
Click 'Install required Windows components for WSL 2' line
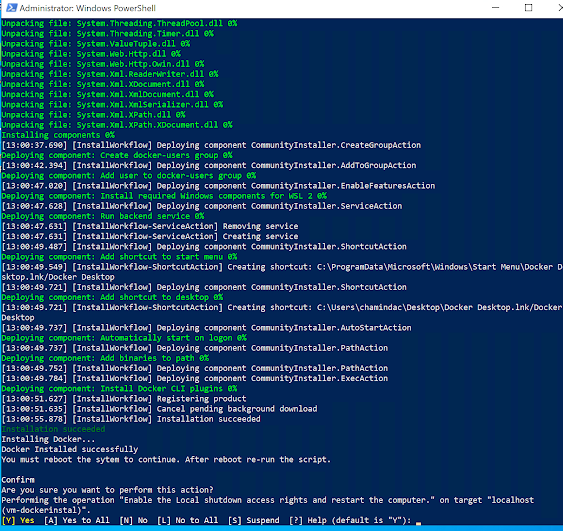pos(164,196)
